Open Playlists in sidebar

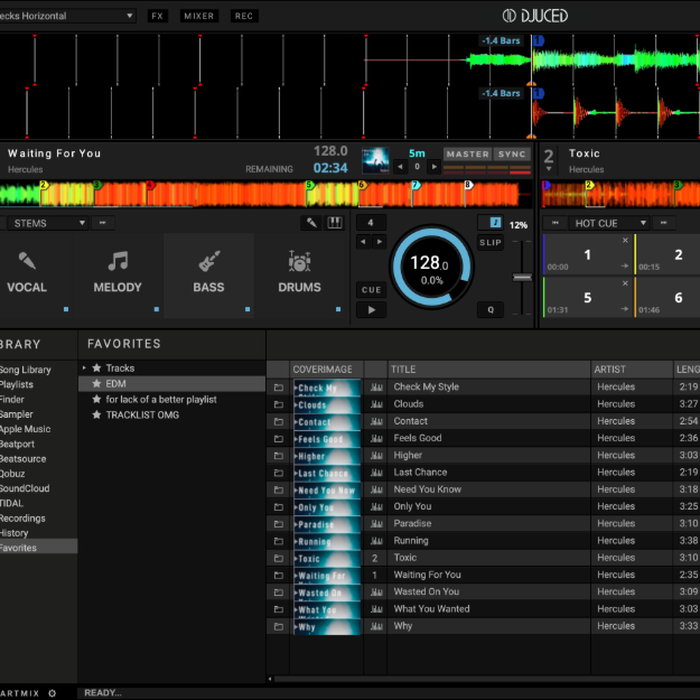pos(17,384)
